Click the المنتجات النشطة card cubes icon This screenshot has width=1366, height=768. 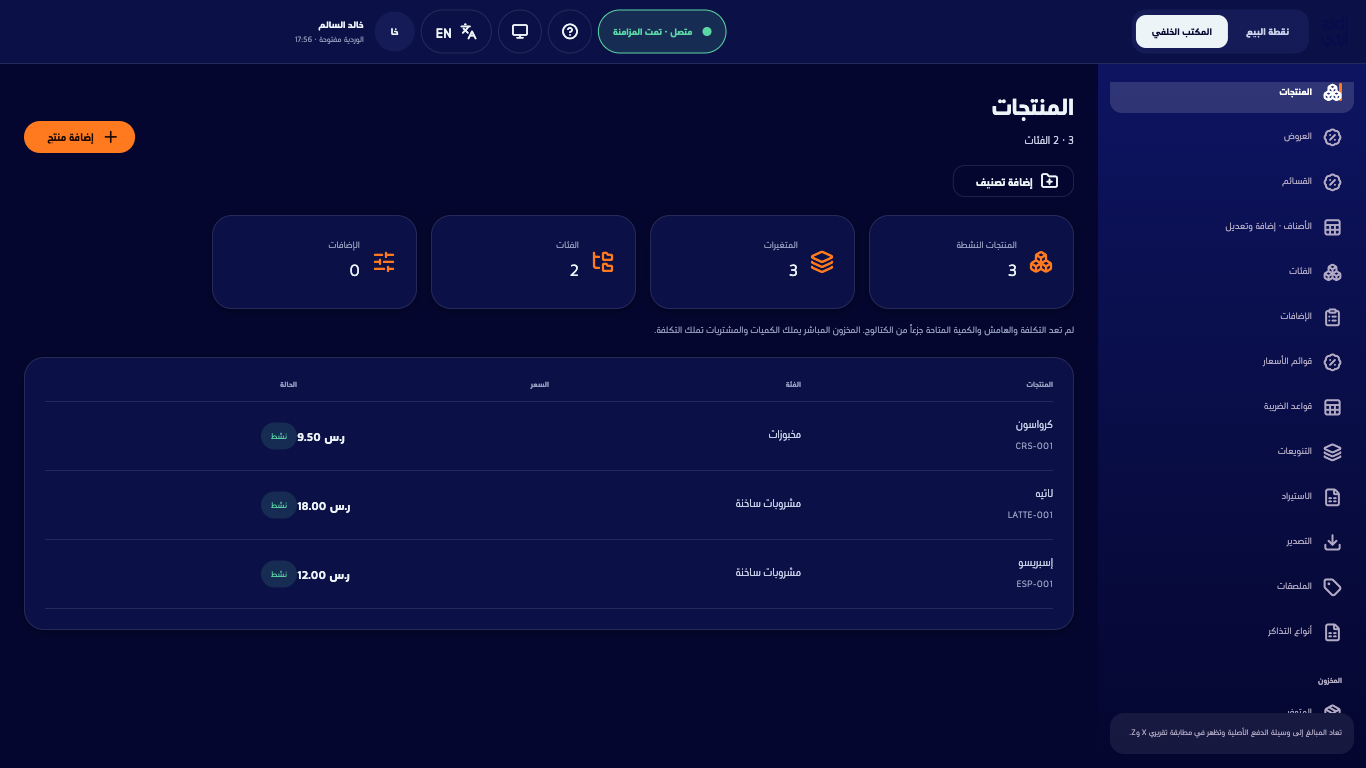click(1041, 262)
